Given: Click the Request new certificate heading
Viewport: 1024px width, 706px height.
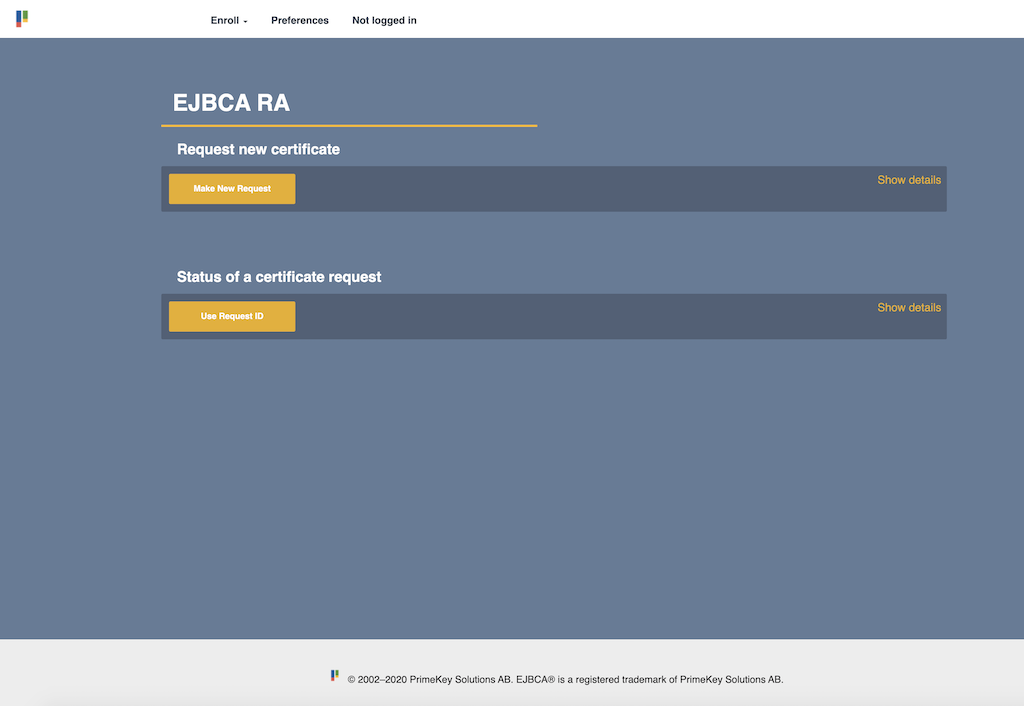Looking at the screenshot, I should [x=258, y=149].
